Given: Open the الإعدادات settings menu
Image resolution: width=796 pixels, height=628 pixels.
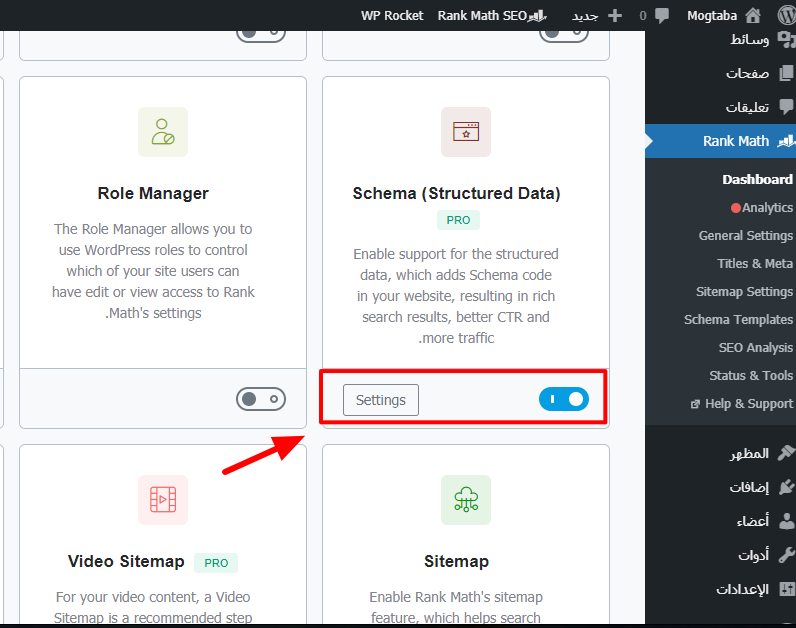Looking at the screenshot, I should (x=742, y=589).
